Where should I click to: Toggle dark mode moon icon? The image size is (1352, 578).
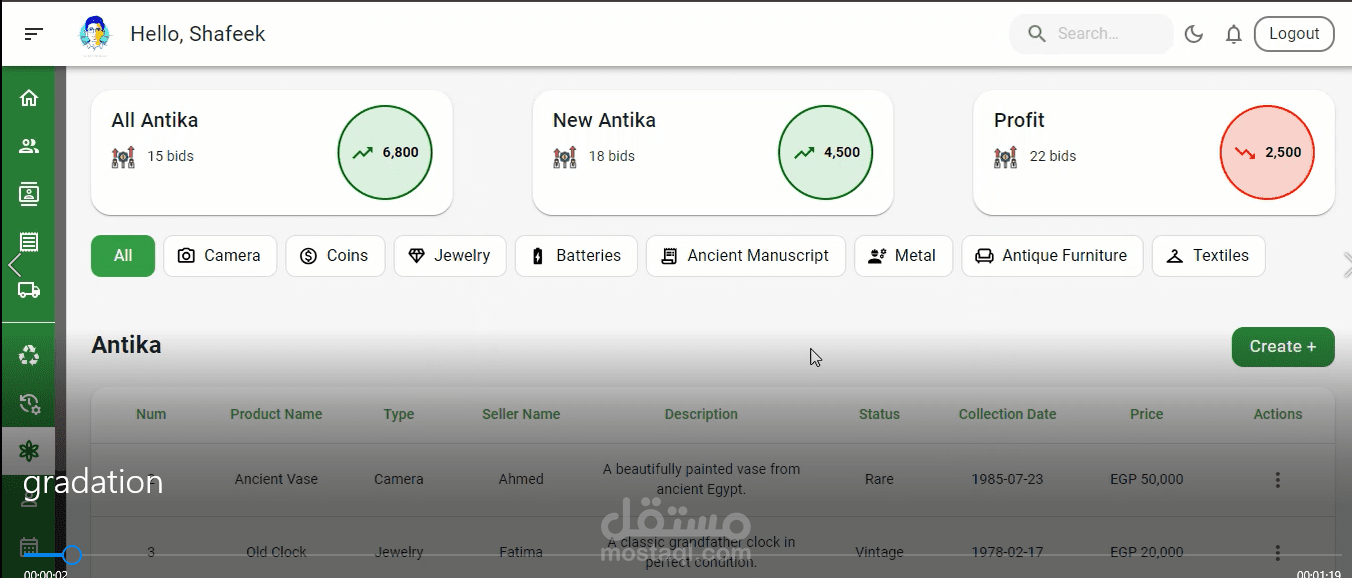pyautogui.click(x=1193, y=34)
